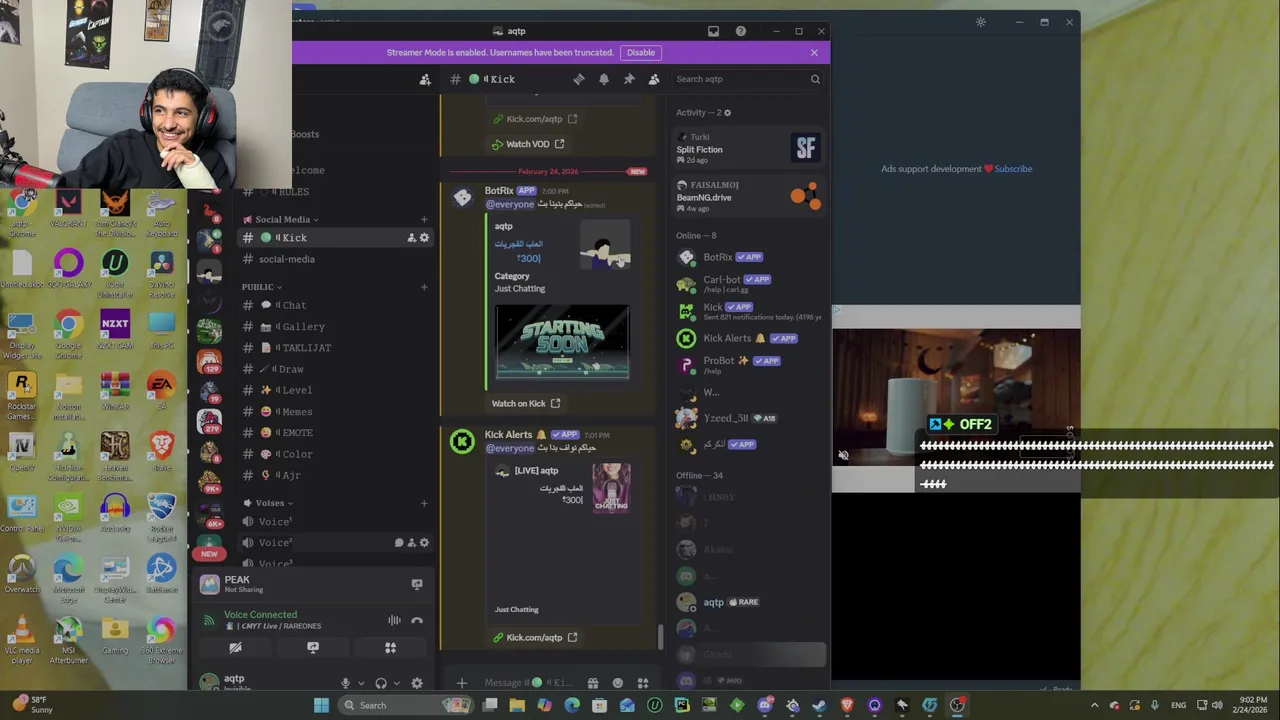Open the gift icon in the message box
Image resolution: width=1280 pixels, height=720 pixels.
[593, 683]
